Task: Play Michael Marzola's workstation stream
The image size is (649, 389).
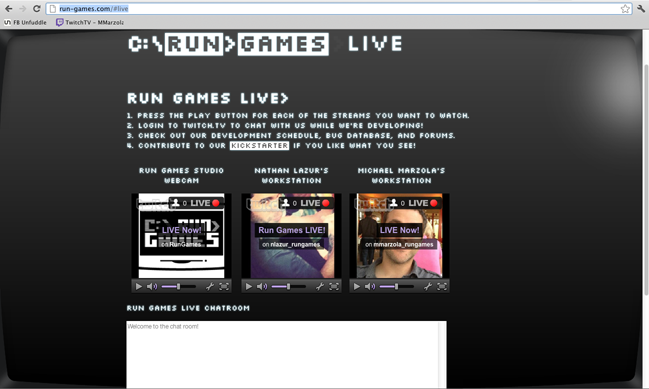Action: coord(357,286)
